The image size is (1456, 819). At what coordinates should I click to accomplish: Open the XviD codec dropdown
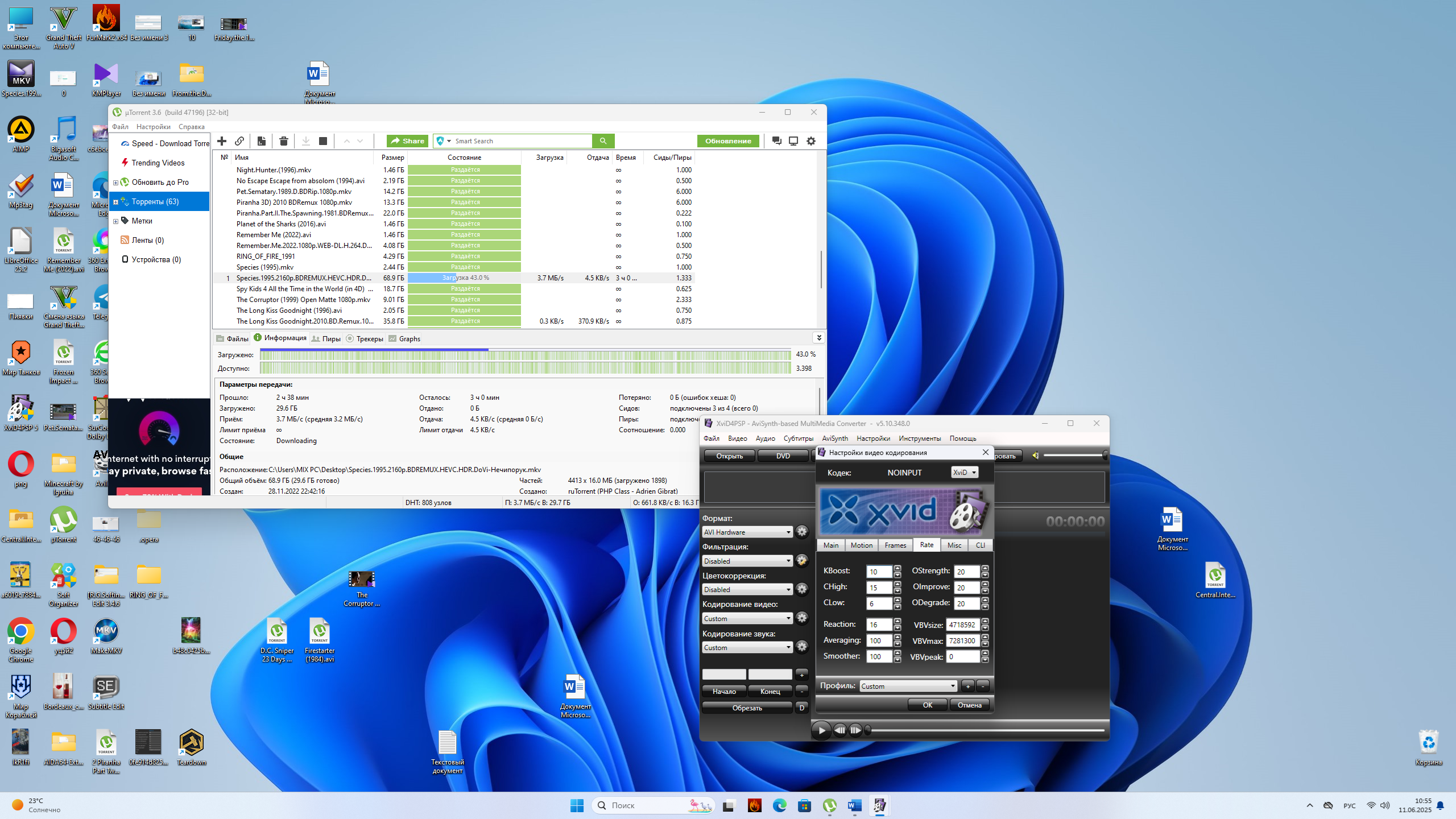click(965, 473)
